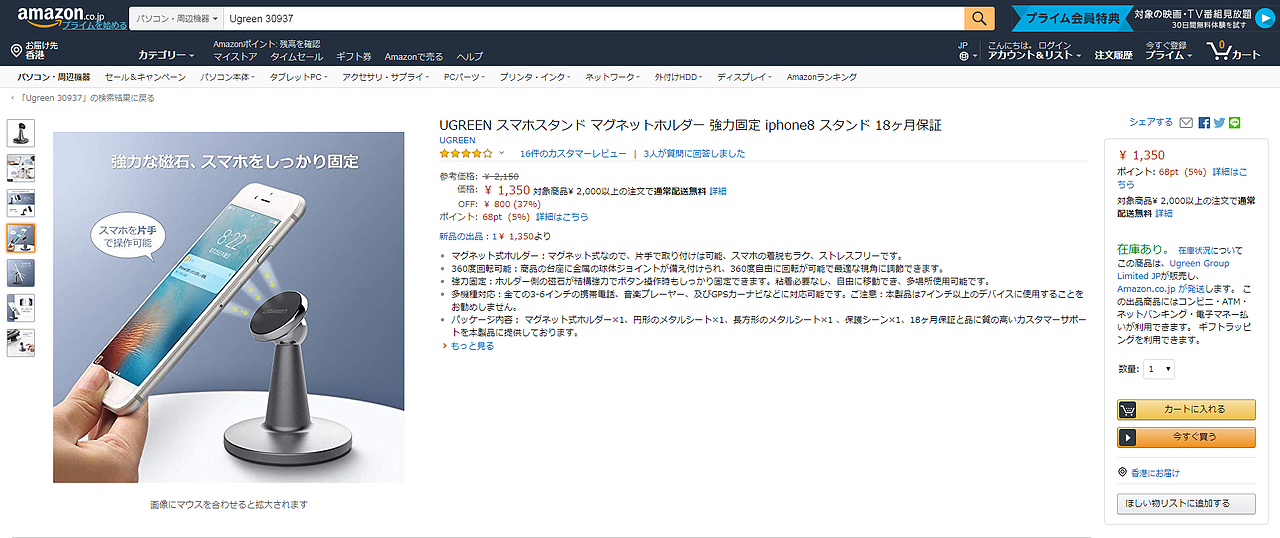Return to Ugreen 30937 search results link
The width and height of the screenshot is (1280, 538).
[86, 98]
